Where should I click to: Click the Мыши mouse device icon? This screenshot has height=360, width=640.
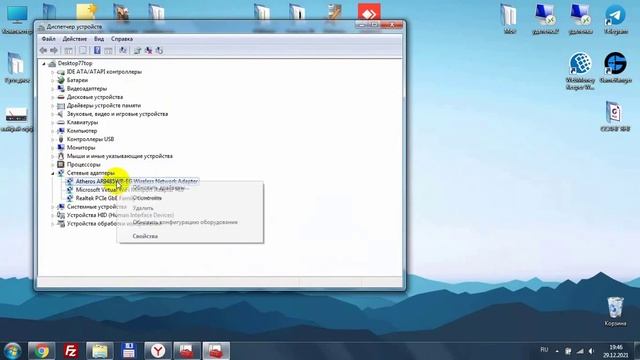tap(61, 156)
